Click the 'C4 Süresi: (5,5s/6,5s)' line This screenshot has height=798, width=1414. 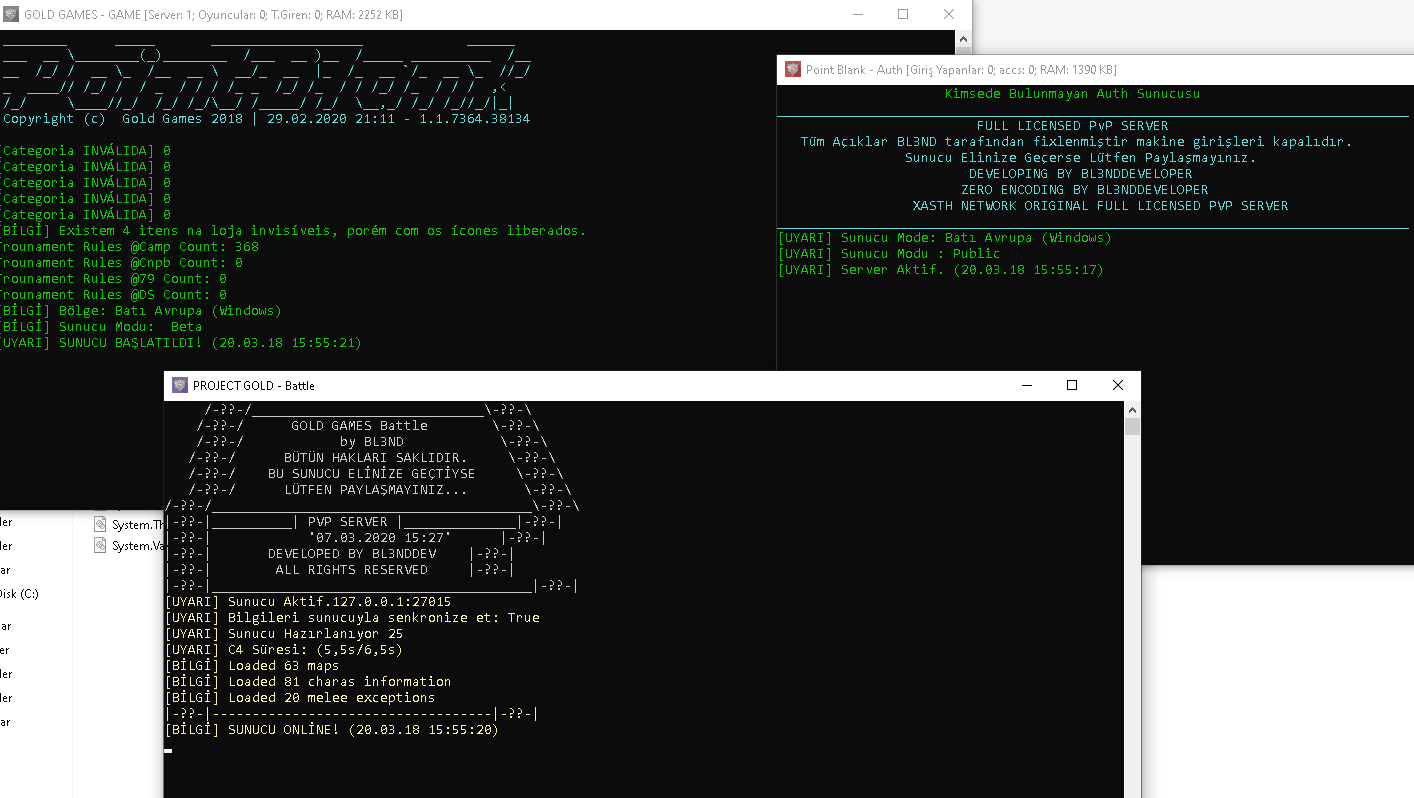tap(284, 650)
